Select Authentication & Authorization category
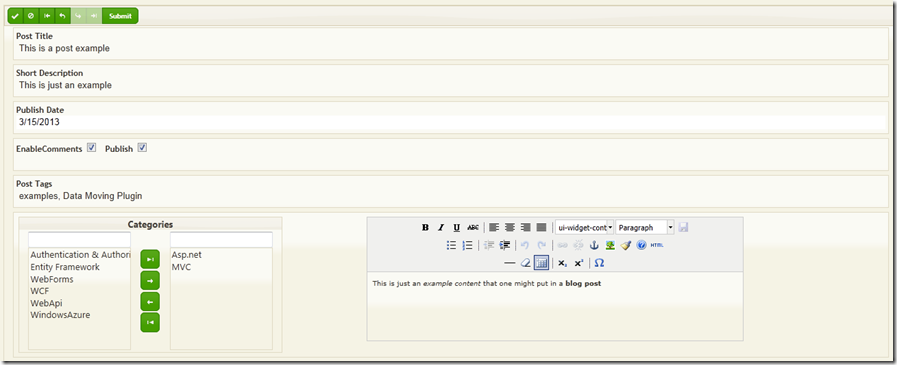The width and height of the screenshot is (897, 365). coord(80,255)
